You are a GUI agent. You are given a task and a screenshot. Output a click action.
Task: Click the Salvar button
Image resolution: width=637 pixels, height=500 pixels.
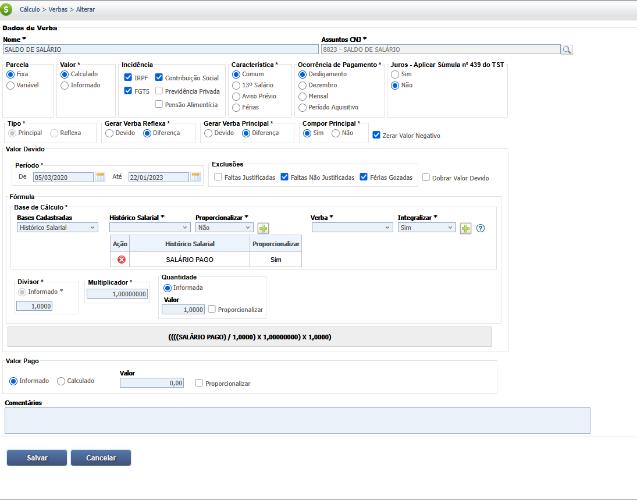(37, 457)
